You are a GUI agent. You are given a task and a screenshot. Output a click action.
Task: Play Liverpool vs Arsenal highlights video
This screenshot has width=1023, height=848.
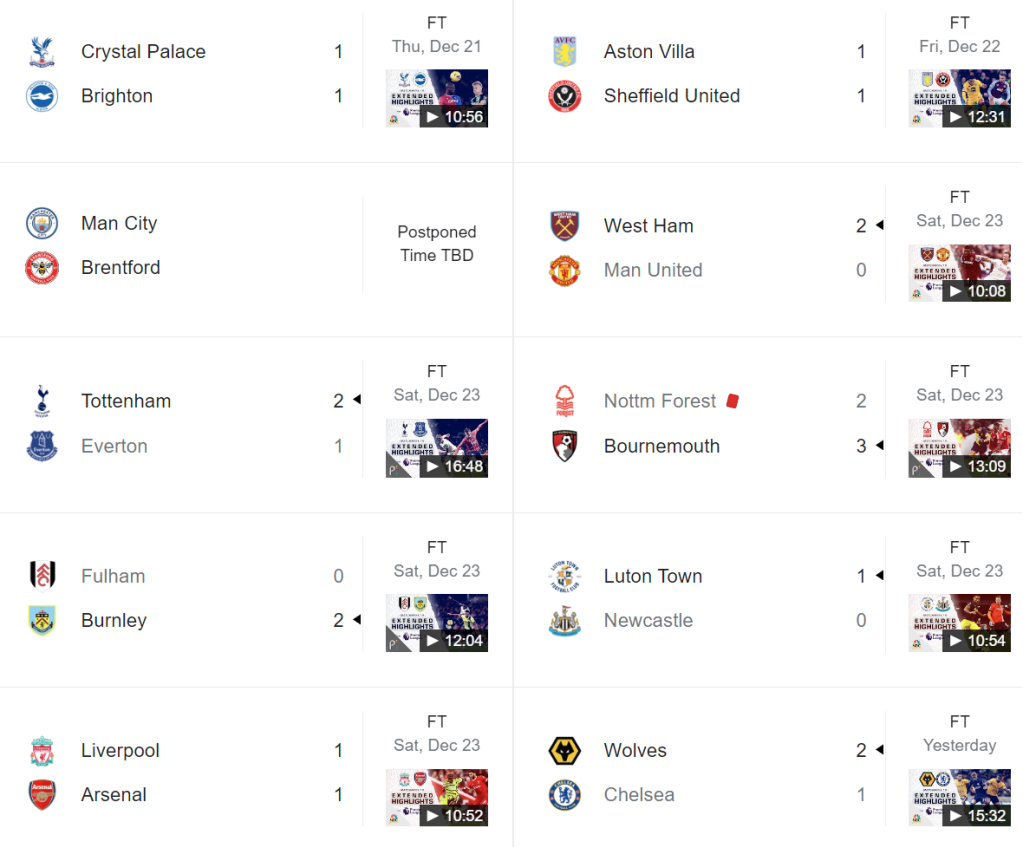coord(437,797)
